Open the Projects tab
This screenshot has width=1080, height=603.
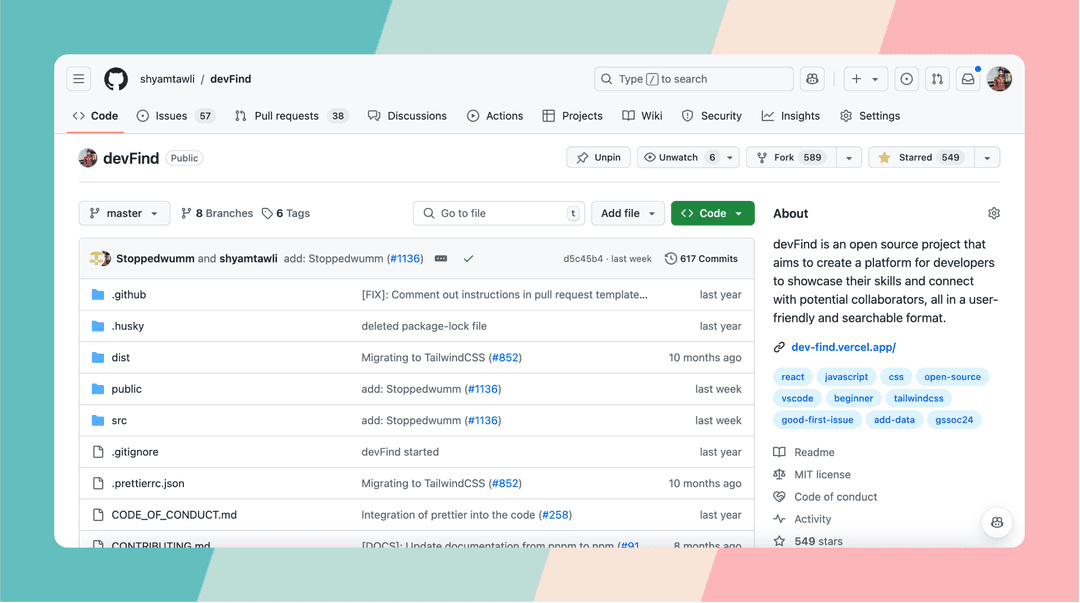pos(572,116)
